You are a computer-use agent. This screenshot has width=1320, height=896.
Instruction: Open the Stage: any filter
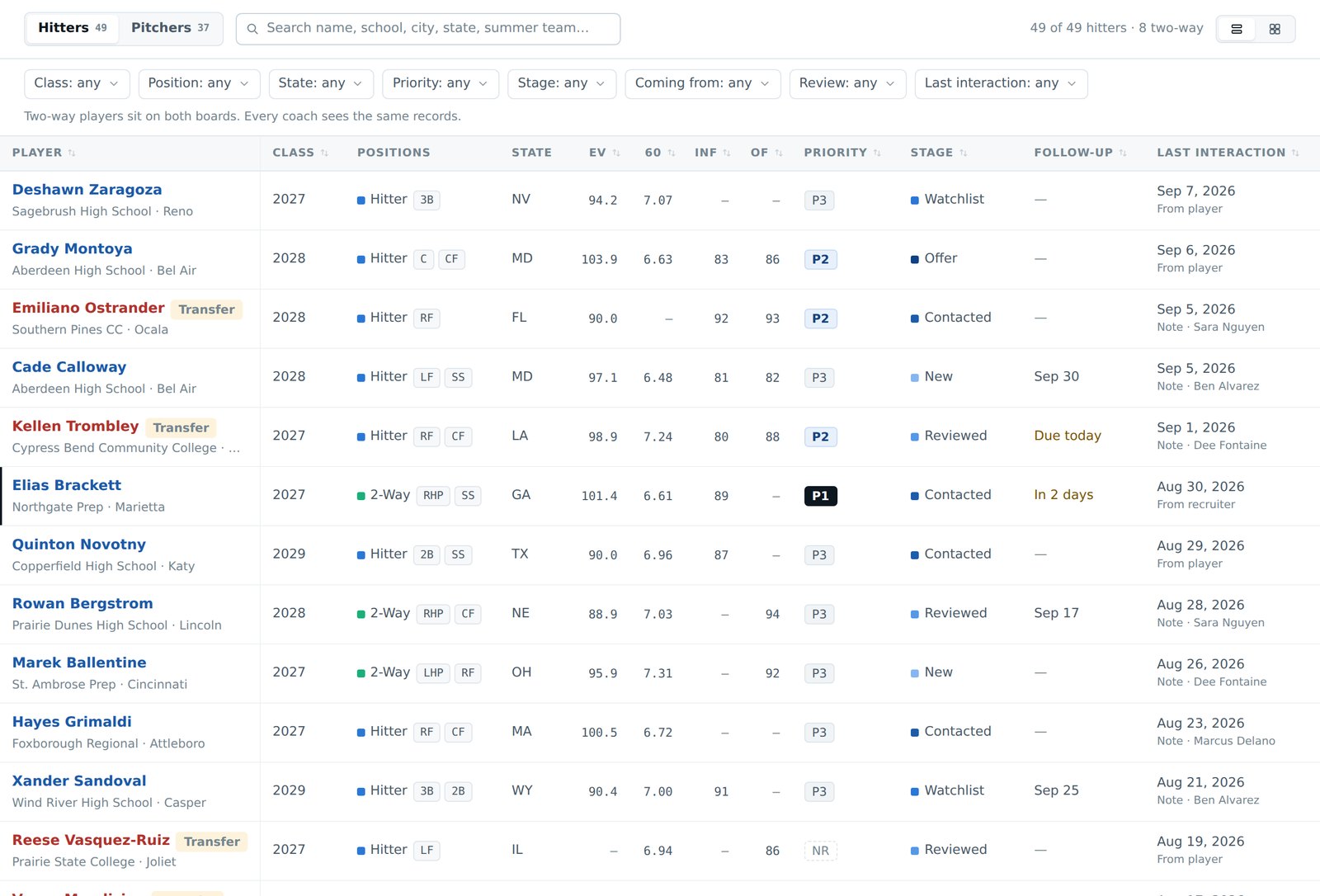(562, 83)
